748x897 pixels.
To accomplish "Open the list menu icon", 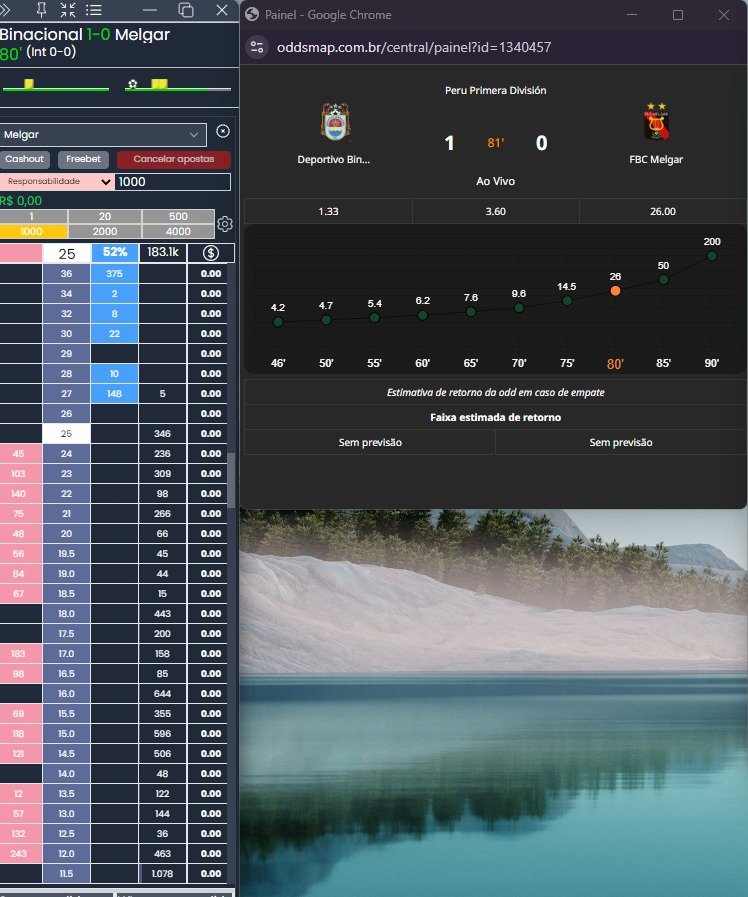I will [x=94, y=10].
